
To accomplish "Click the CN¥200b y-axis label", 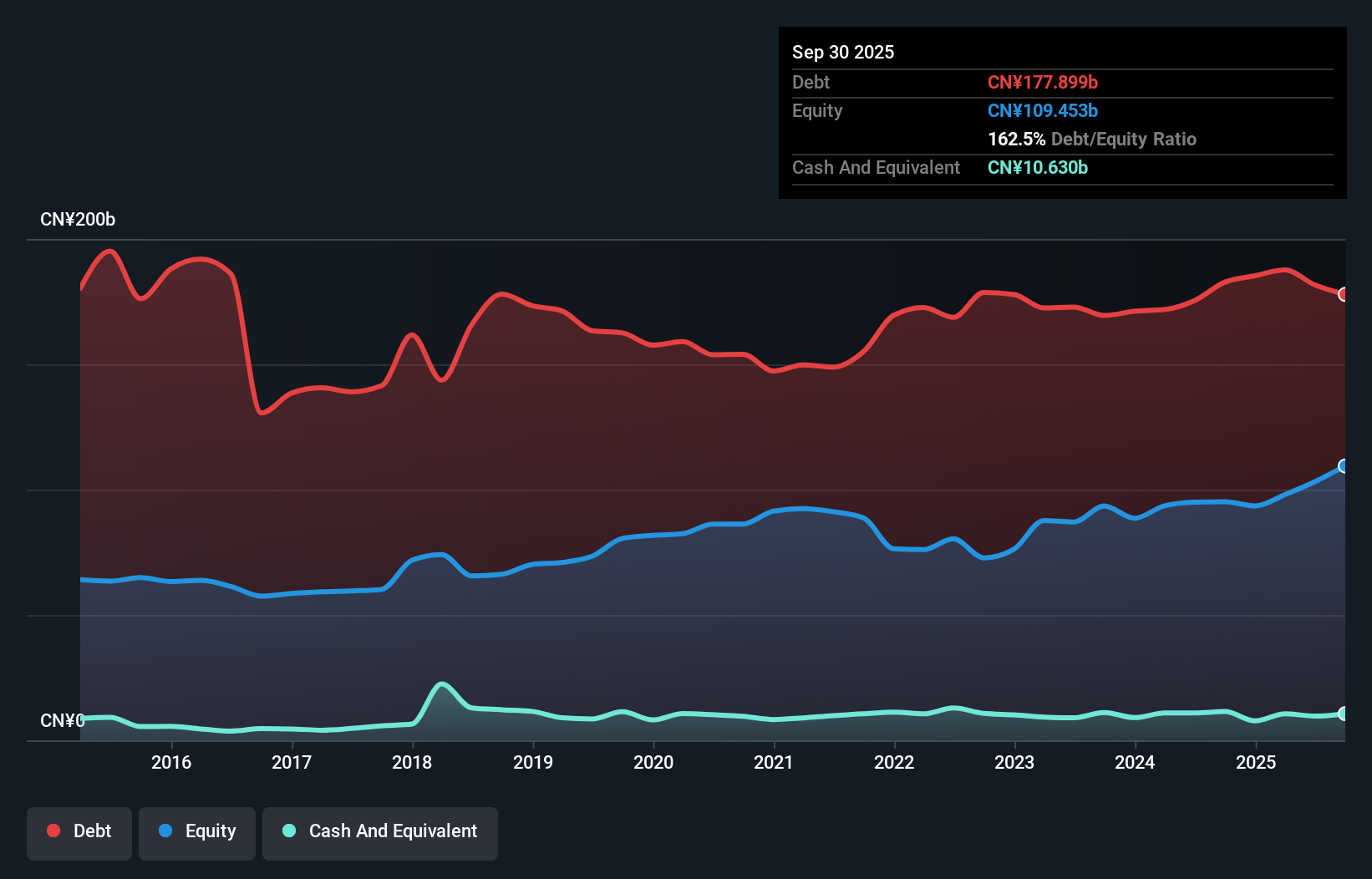I will [78, 220].
